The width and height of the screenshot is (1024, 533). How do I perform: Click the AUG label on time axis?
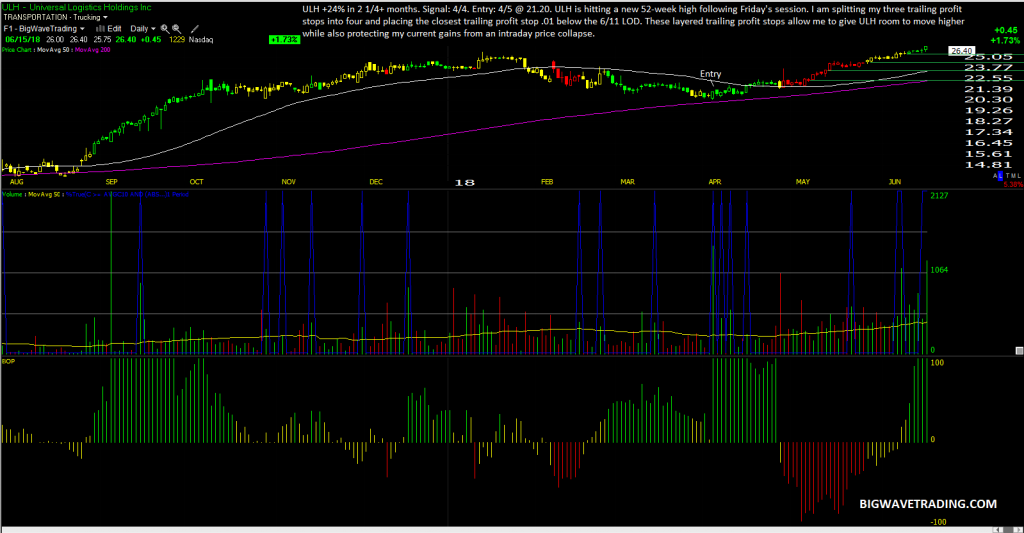coord(17,182)
